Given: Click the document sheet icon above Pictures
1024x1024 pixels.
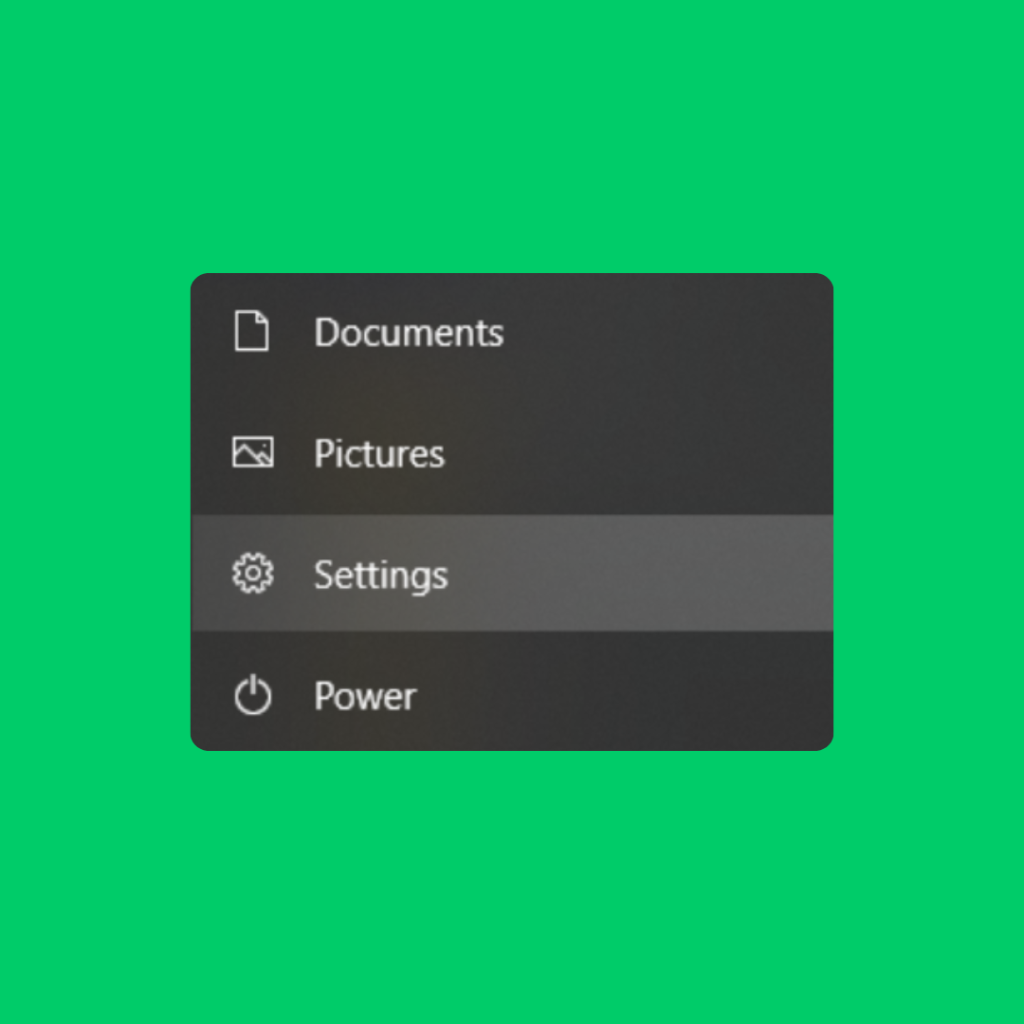Looking at the screenshot, I should point(253,332).
